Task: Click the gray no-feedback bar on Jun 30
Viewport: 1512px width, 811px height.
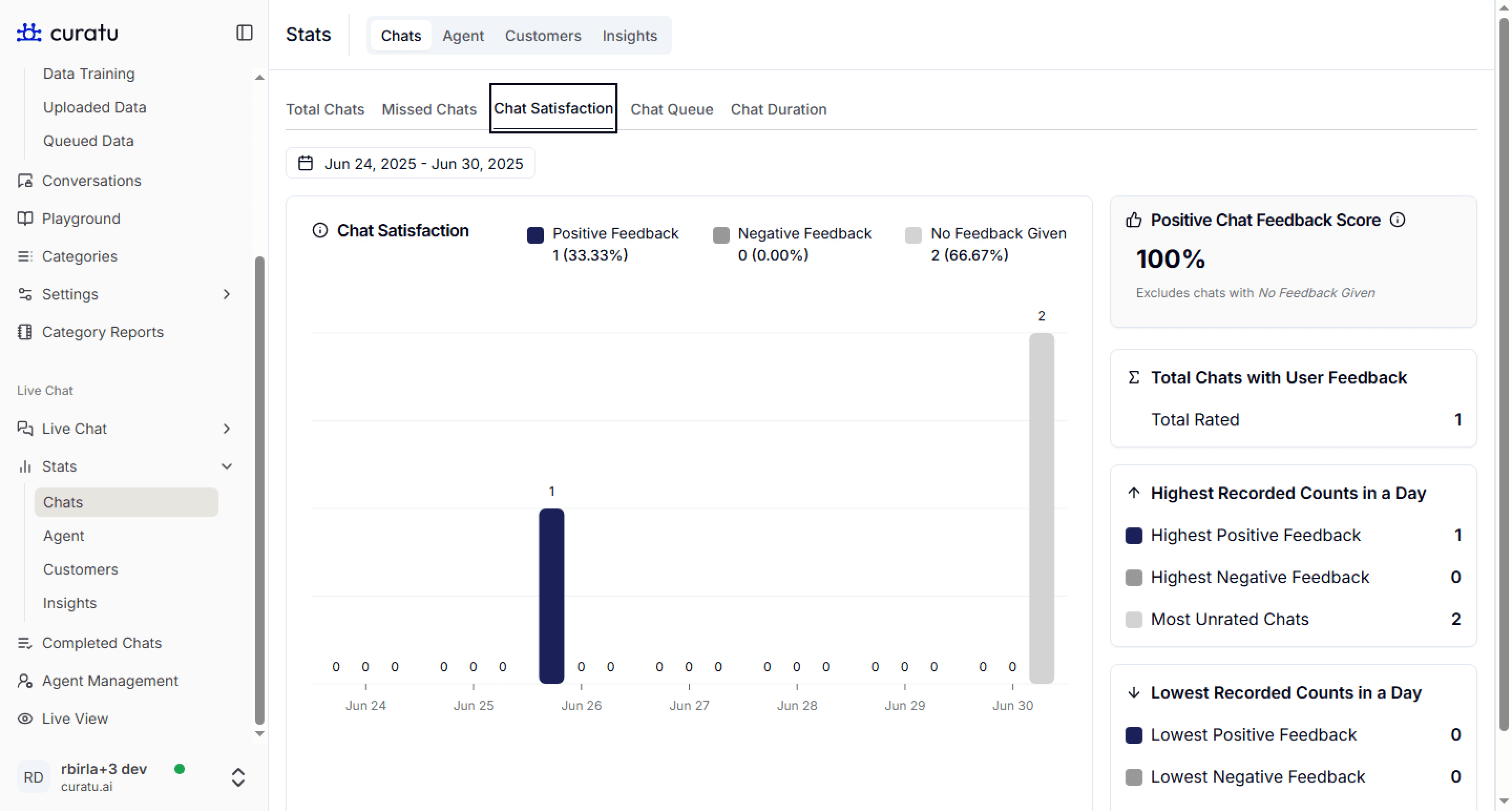Action: point(1041,508)
